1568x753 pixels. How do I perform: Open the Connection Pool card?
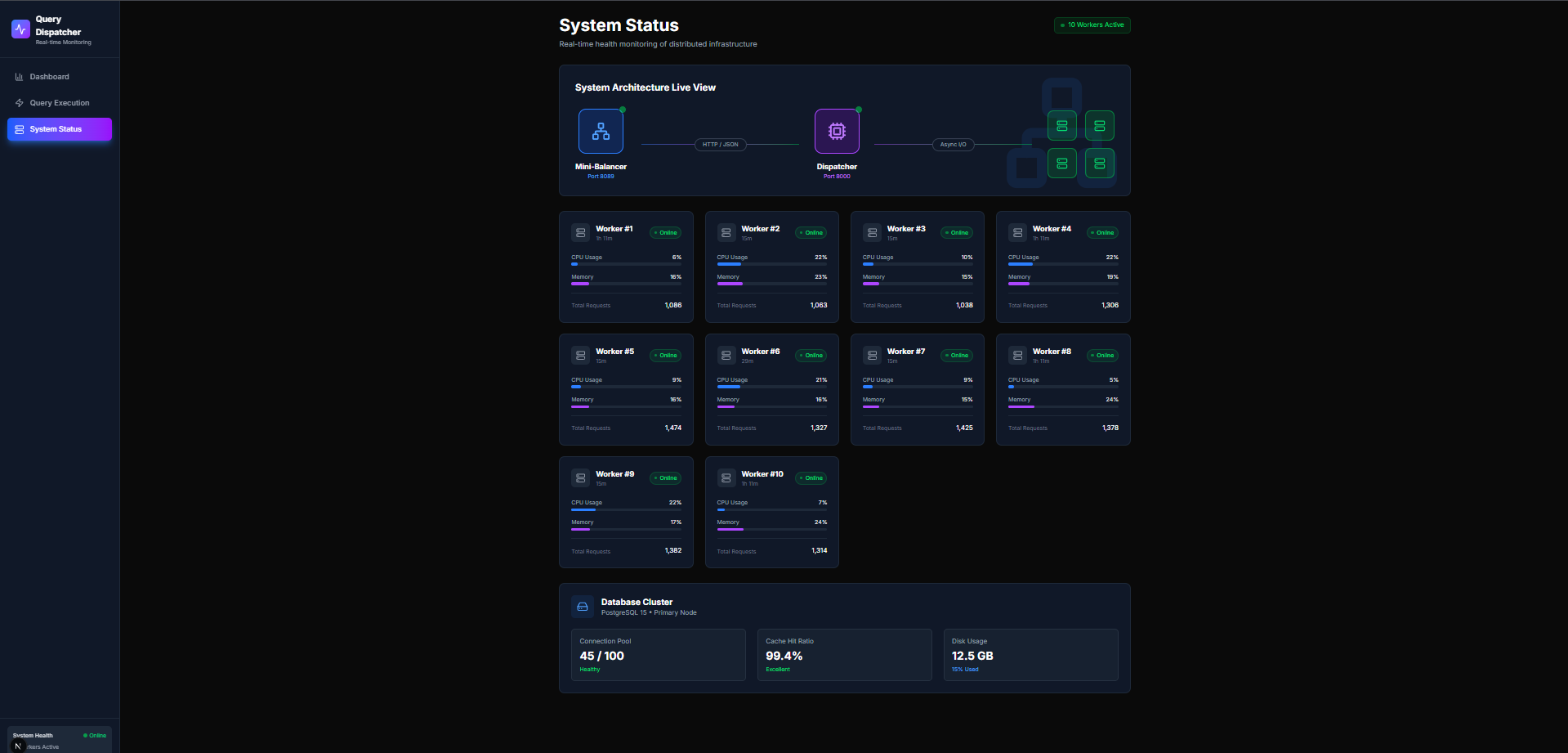[x=658, y=655]
